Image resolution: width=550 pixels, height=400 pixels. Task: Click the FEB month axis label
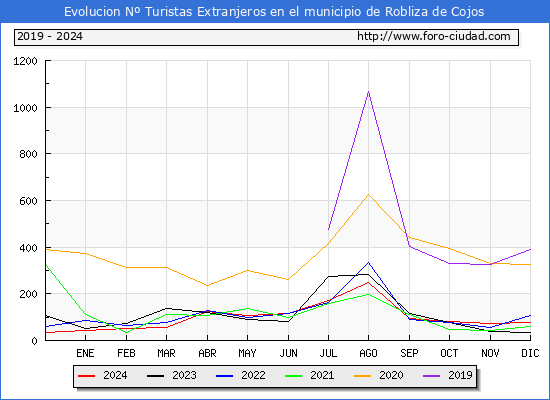[126, 353]
